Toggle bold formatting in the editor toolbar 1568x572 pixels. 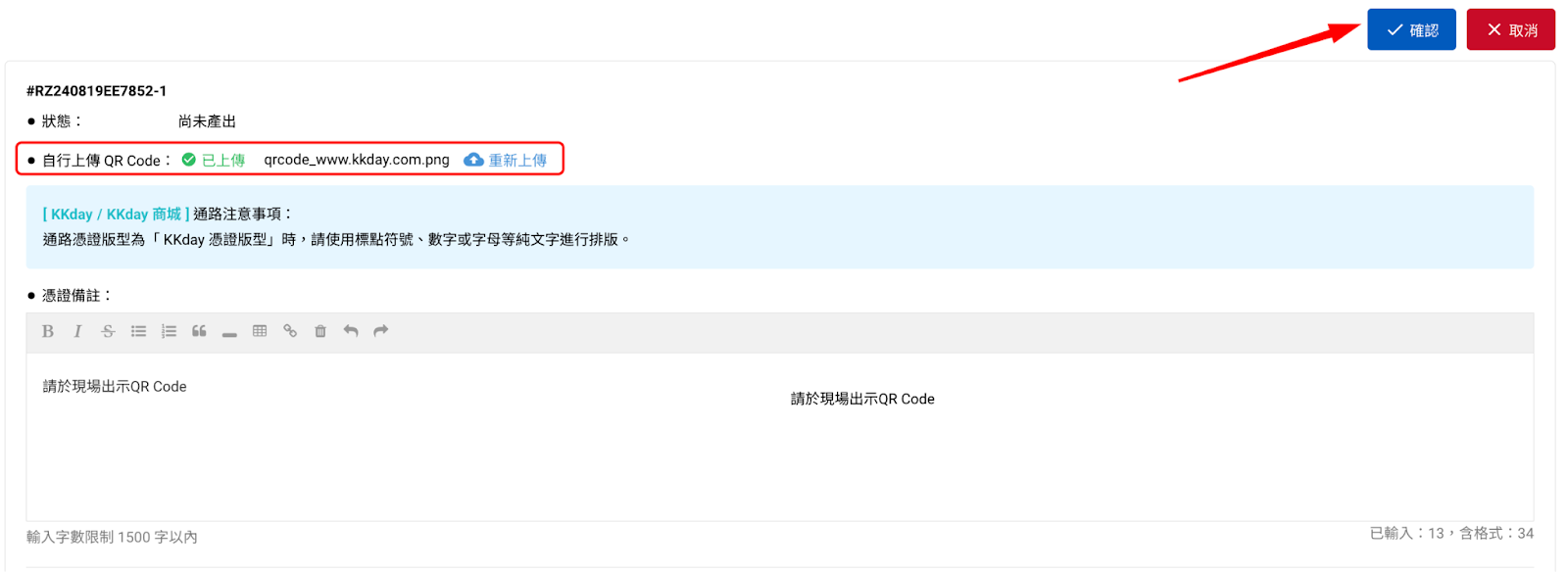[47, 331]
